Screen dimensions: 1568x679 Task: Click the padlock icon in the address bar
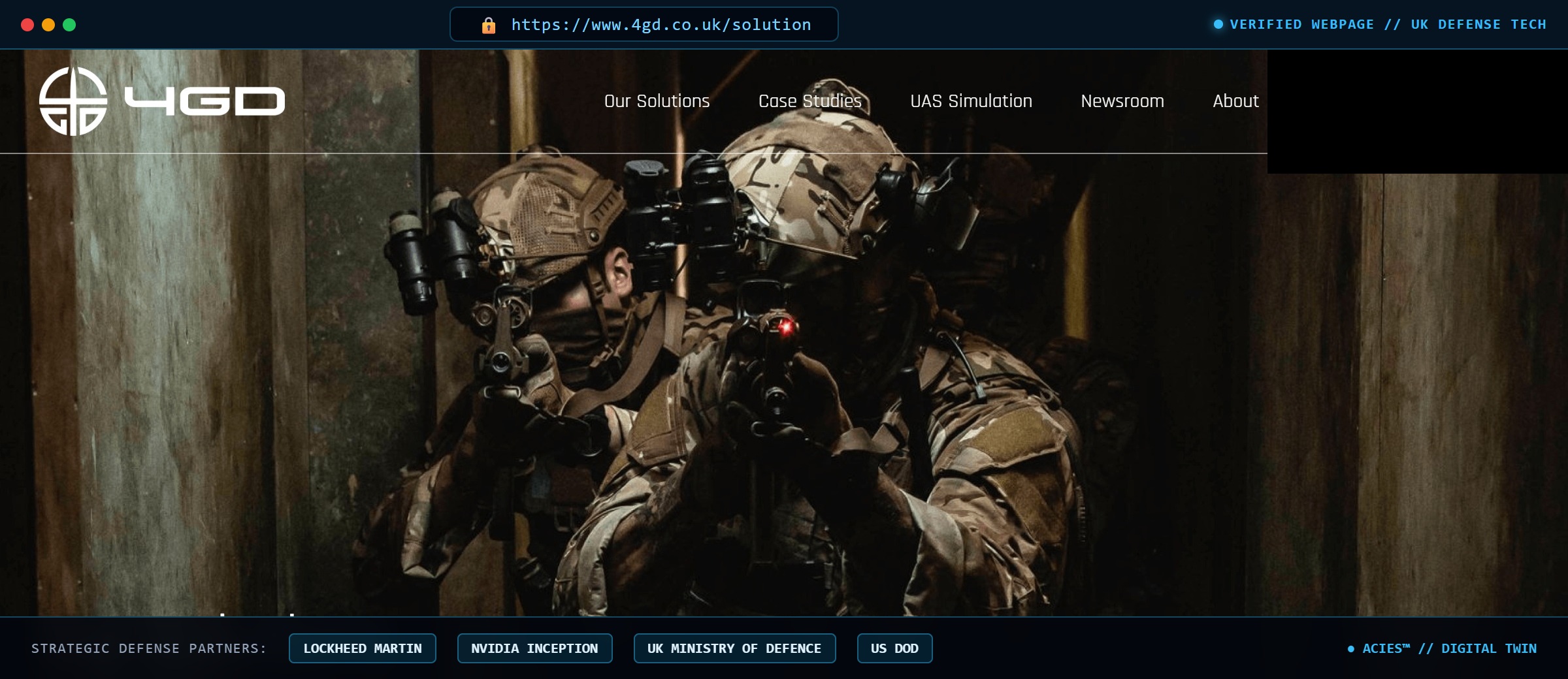(488, 25)
